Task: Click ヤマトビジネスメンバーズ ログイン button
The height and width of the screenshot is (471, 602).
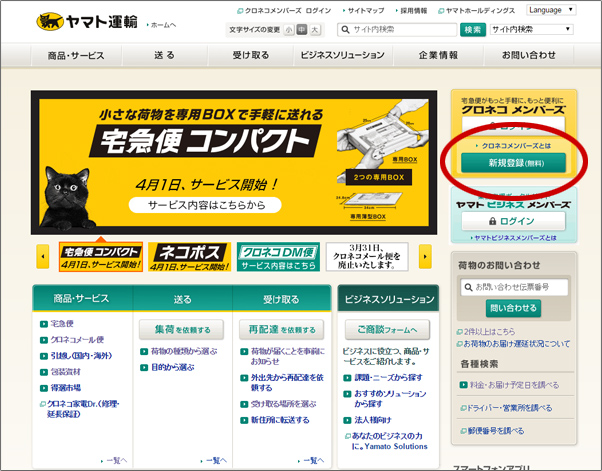Action: pyautogui.click(x=513, y=221)
